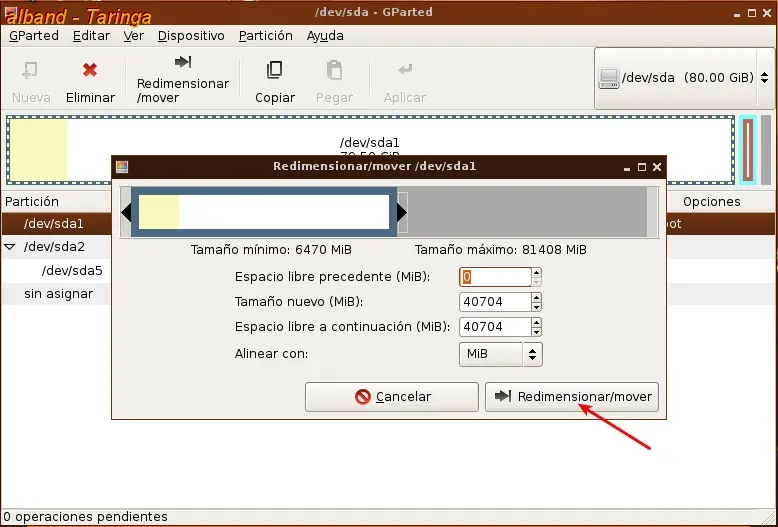Minimize the Redimensionar/mover dialog window
The image size is (778, 527).
click(627, 169)
